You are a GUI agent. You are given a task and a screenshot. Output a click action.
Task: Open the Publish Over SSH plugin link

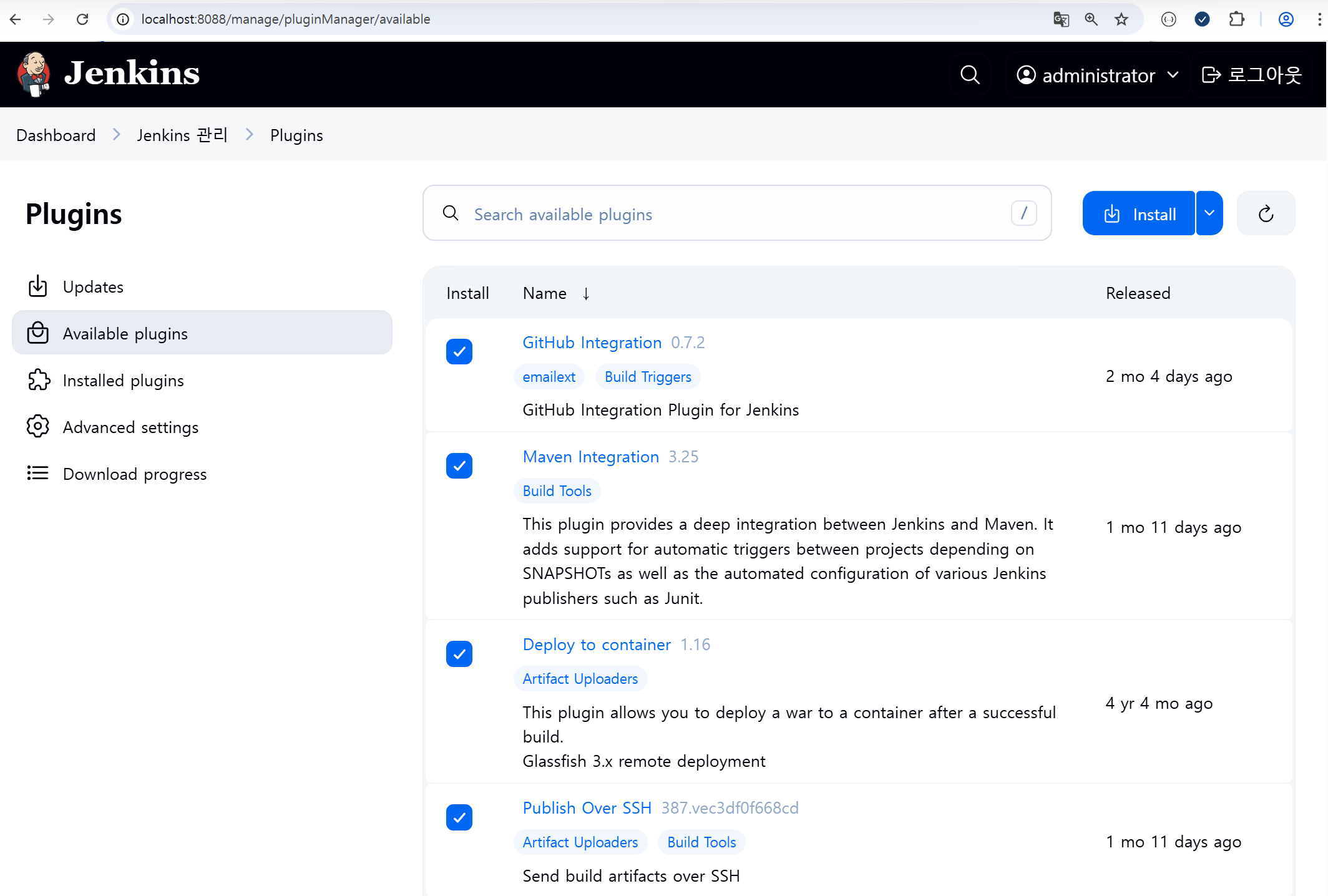coord(587,808)
